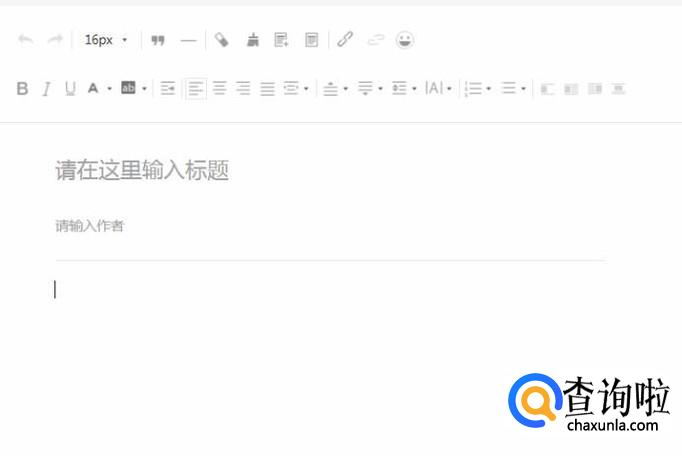
Task: Open the side indent dropdown arrow
Action: pyautogui.click(x=306, y=89)
